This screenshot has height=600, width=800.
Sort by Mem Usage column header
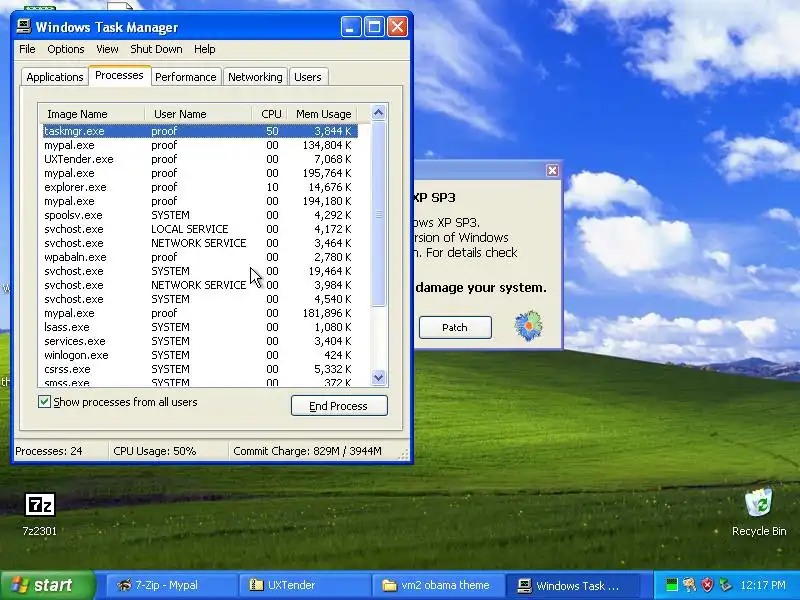pos(322,114)
